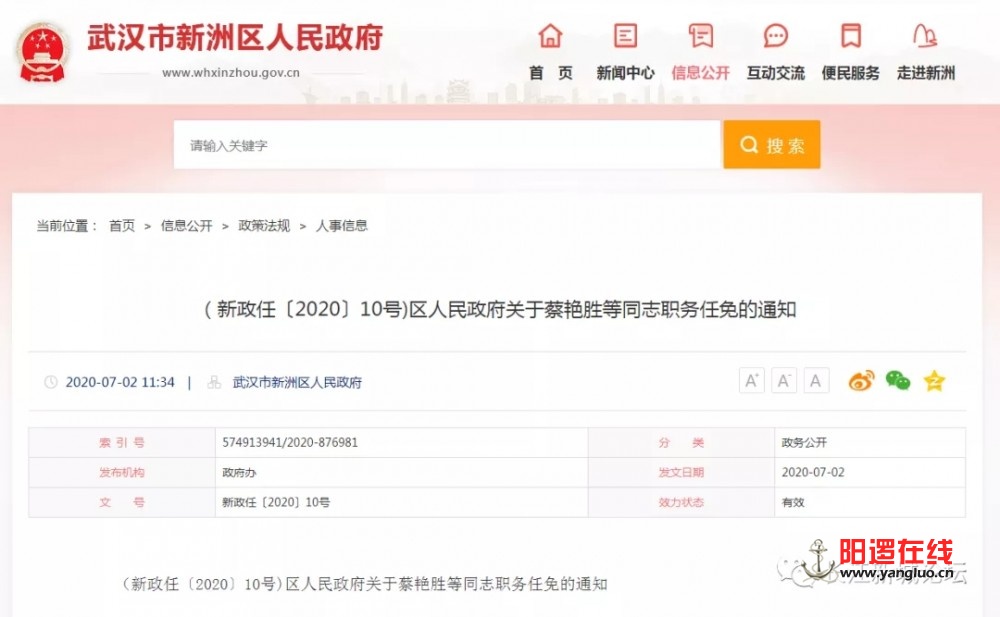
Task: Click the national emblem logo
Action: 42,53
